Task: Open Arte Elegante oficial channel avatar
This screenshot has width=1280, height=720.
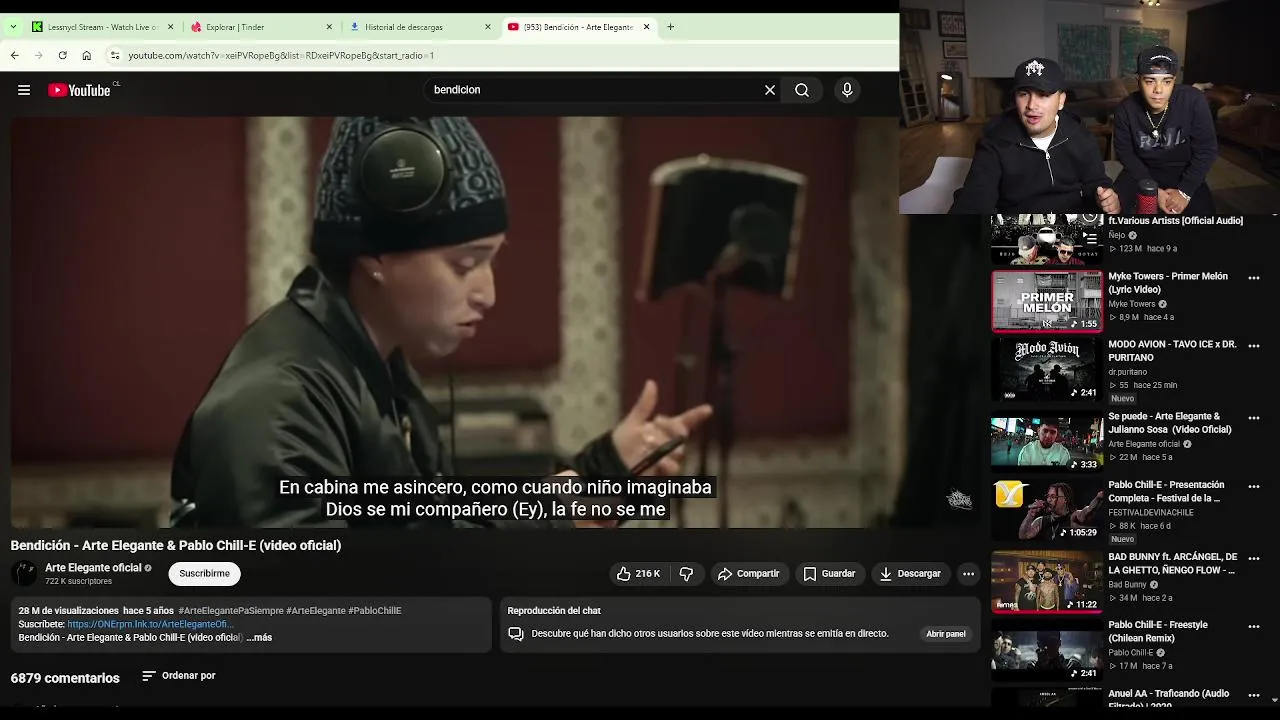Action: click(x=23, y=573)
